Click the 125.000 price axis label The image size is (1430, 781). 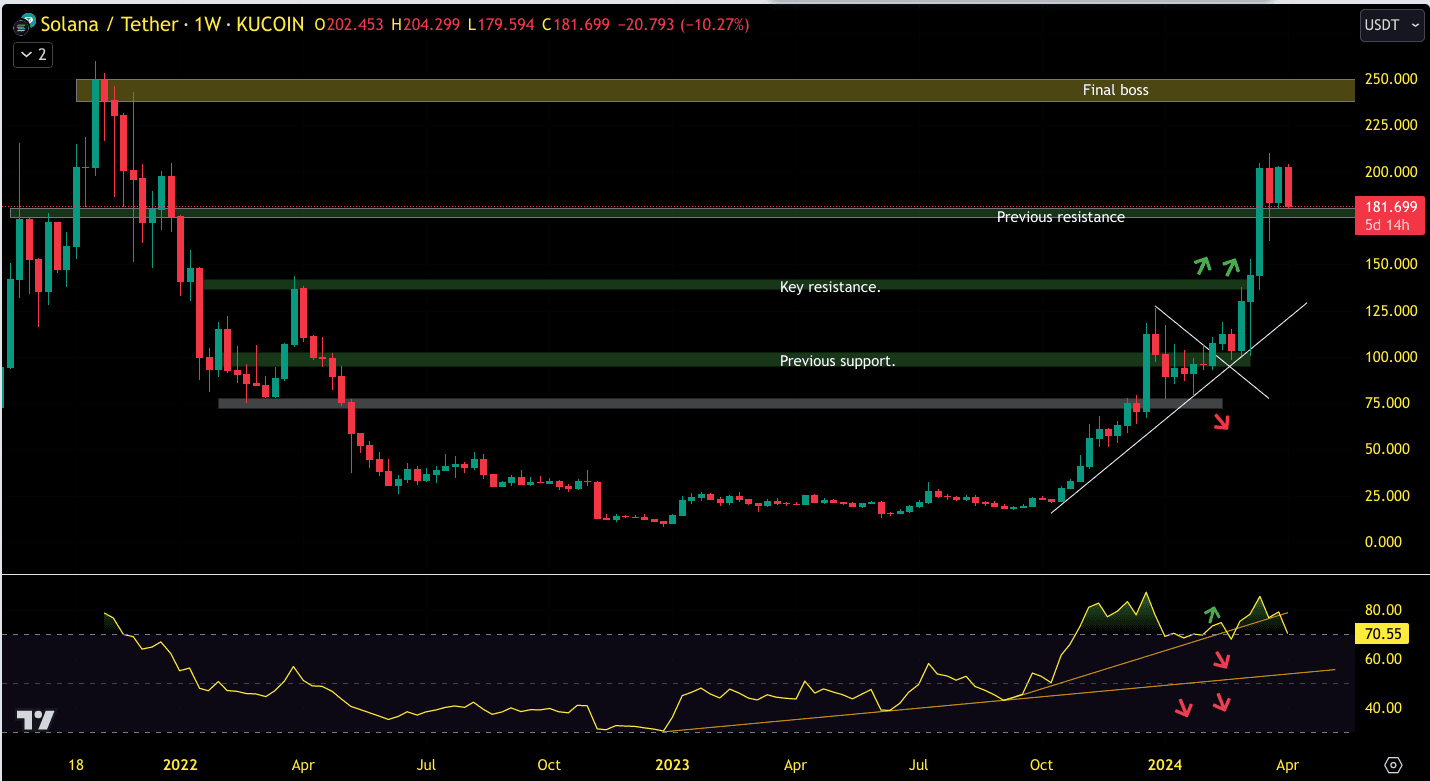pyautogui.click(x=1391, y=311)
